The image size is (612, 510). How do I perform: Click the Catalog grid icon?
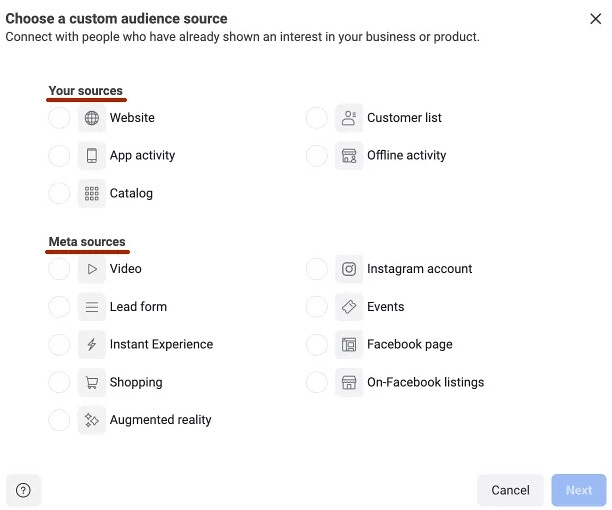(92, 194)
